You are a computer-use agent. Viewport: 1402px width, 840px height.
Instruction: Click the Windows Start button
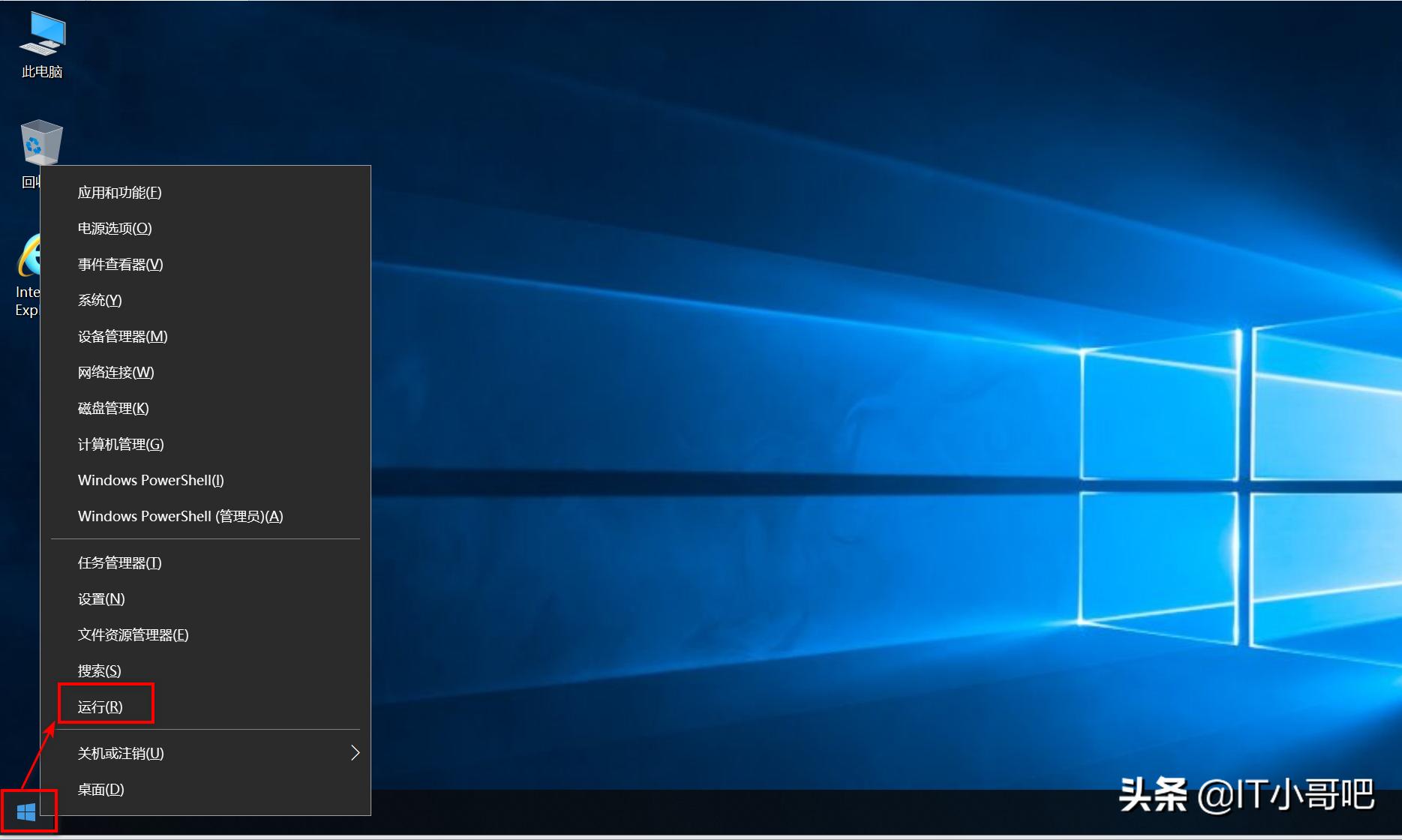[26, 811]
